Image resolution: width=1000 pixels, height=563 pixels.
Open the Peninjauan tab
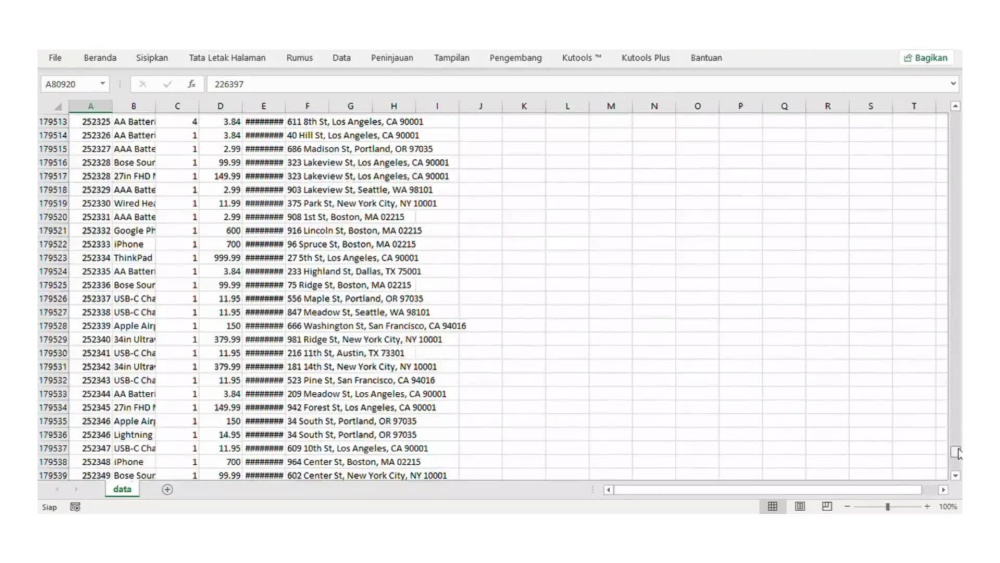tap(392, 57)
